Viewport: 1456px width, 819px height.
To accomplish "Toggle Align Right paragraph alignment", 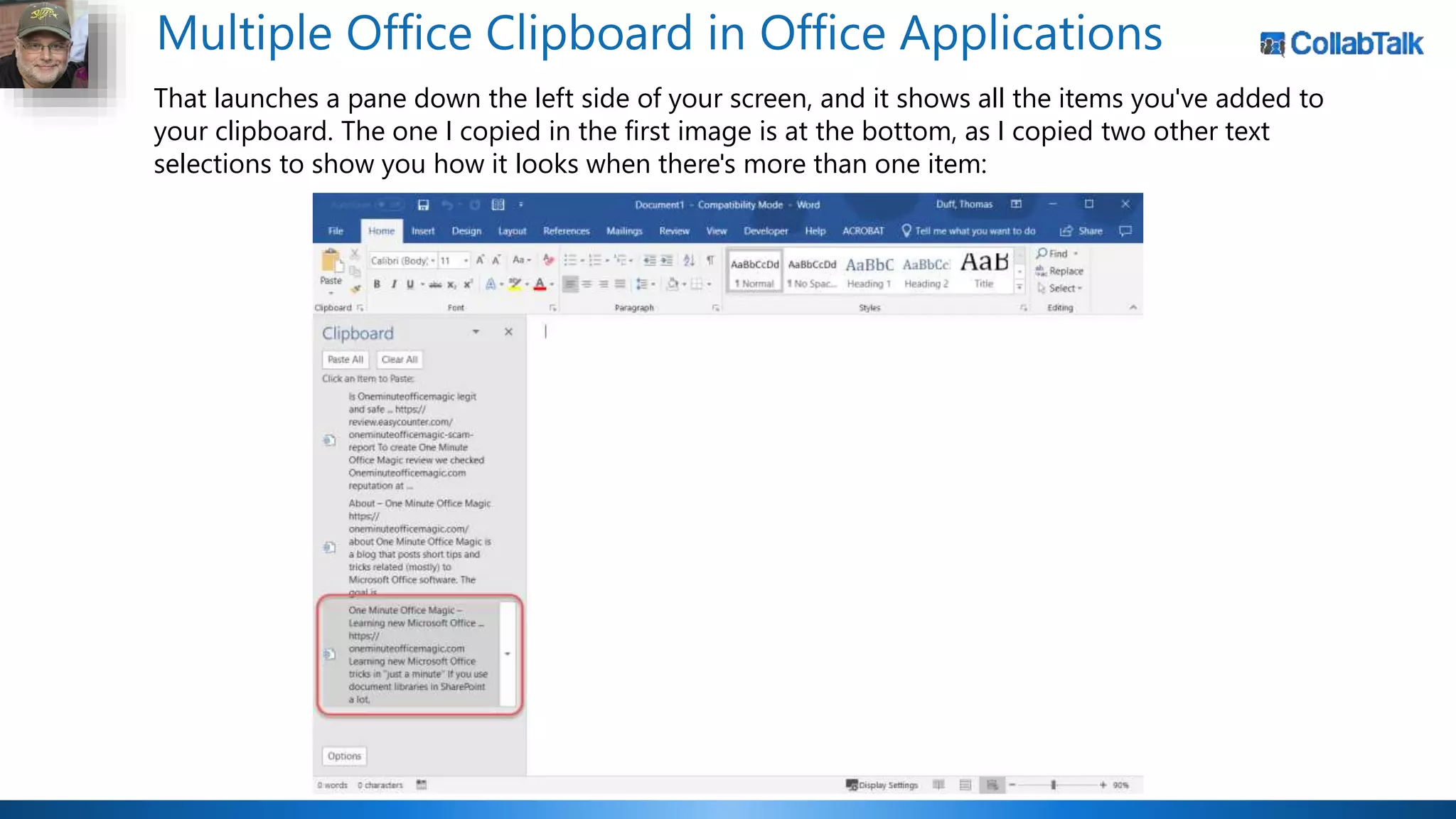I will (x=603, y=284).
